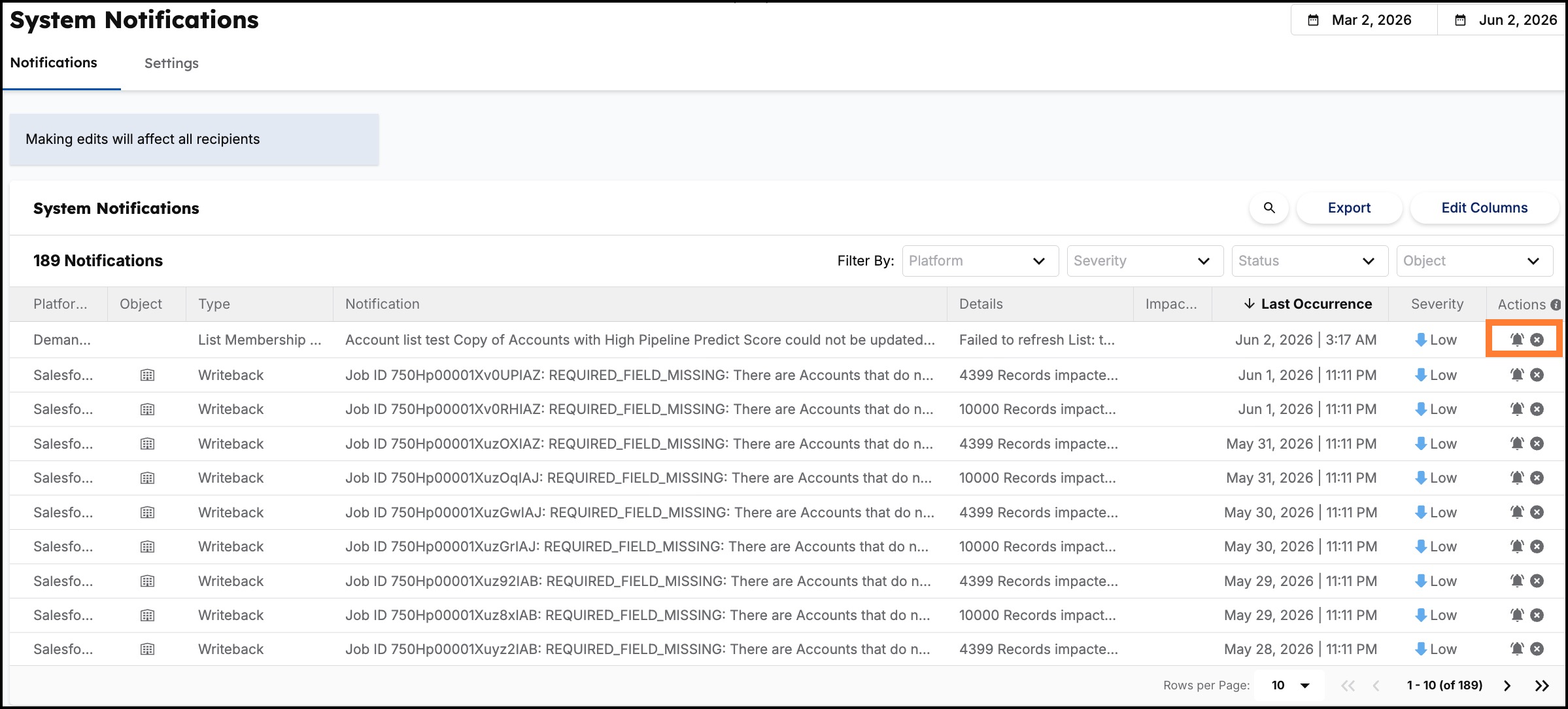Click 10000 Records details in Job 750Hp00001XuzGrIAJ row
This screenshot has width=1568, height=709.
1038,547
